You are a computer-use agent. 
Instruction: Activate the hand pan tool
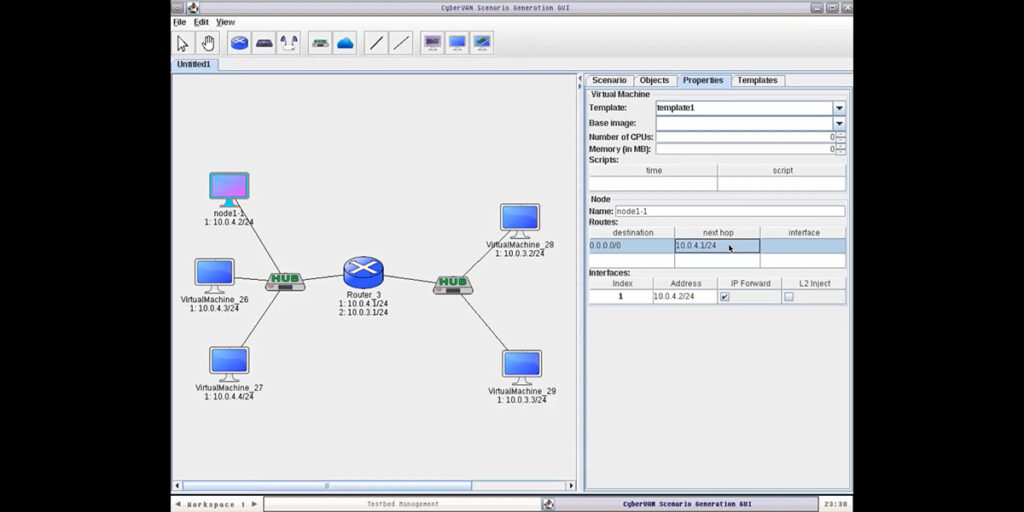tap(209, 43)
